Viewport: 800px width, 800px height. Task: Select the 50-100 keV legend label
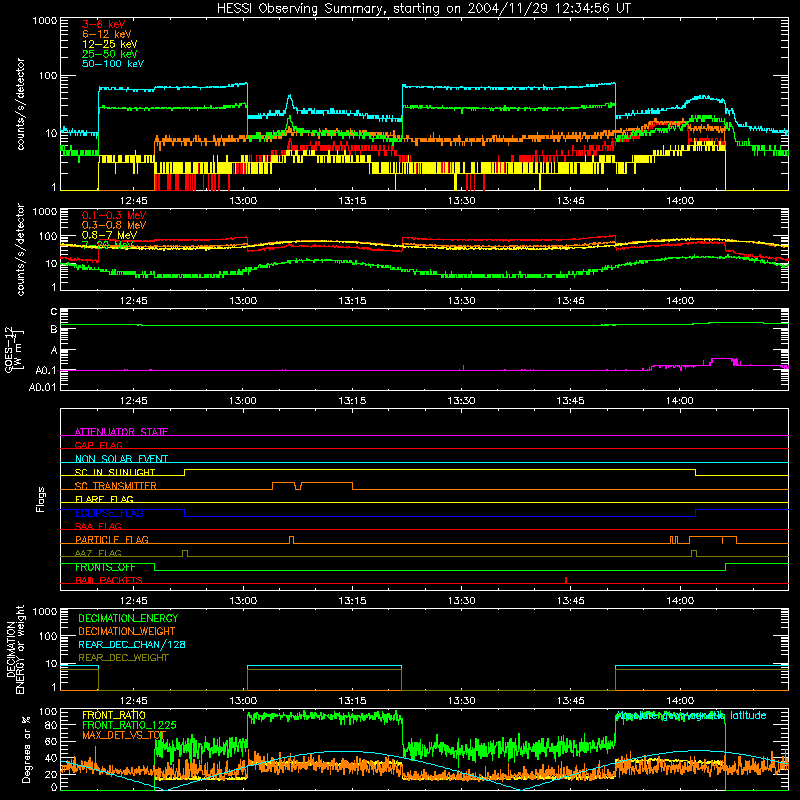coord(113,64)
